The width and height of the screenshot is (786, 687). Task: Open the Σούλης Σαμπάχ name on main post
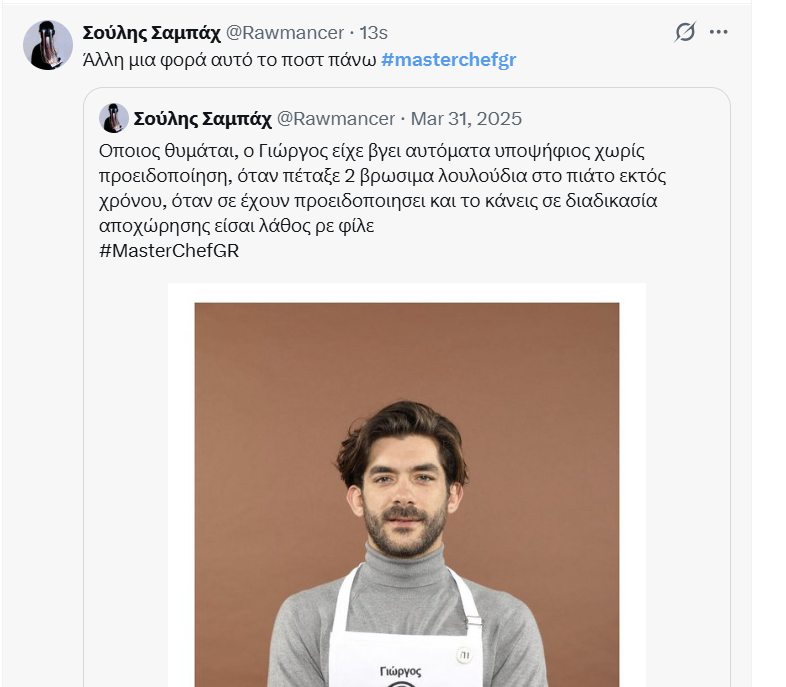pos(151,33)
